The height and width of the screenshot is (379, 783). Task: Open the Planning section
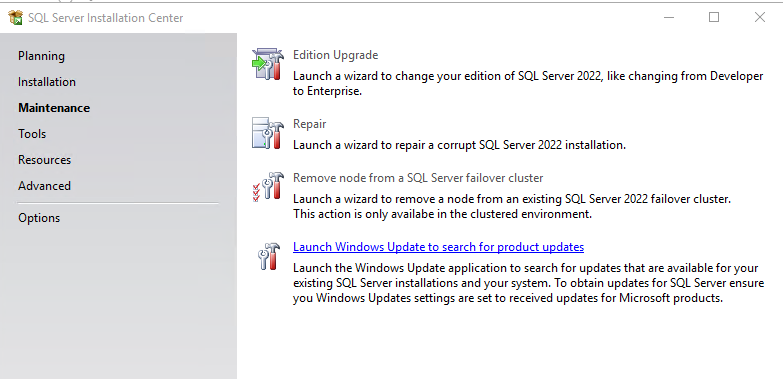[41, 56]
